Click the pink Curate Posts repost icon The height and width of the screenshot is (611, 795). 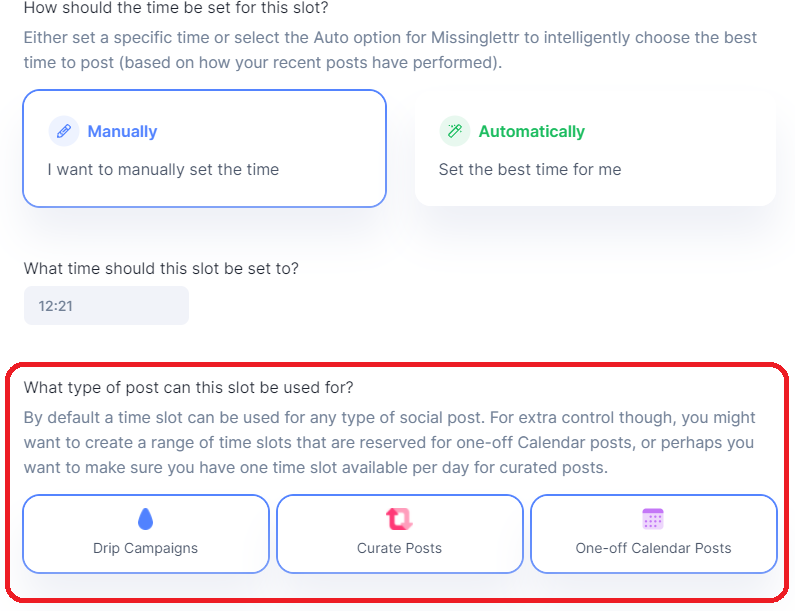(400, 519)
